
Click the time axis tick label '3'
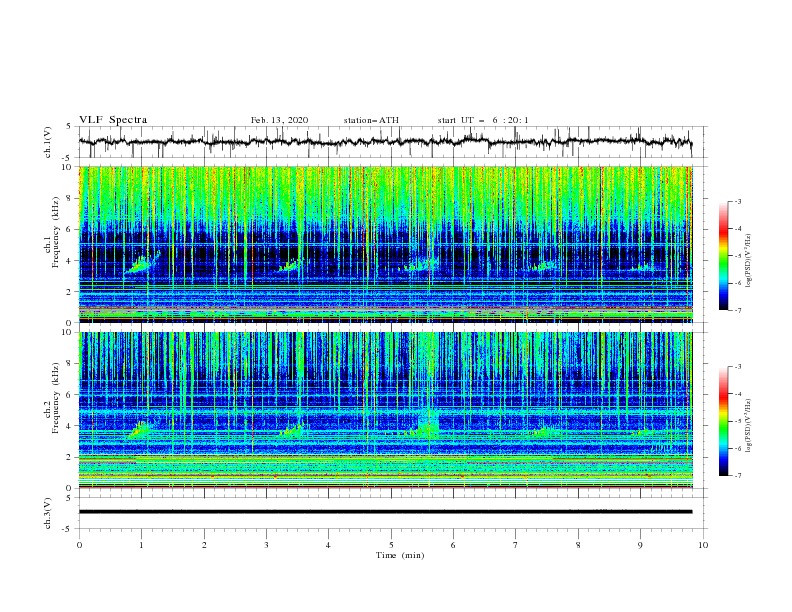tap(266, 545)
